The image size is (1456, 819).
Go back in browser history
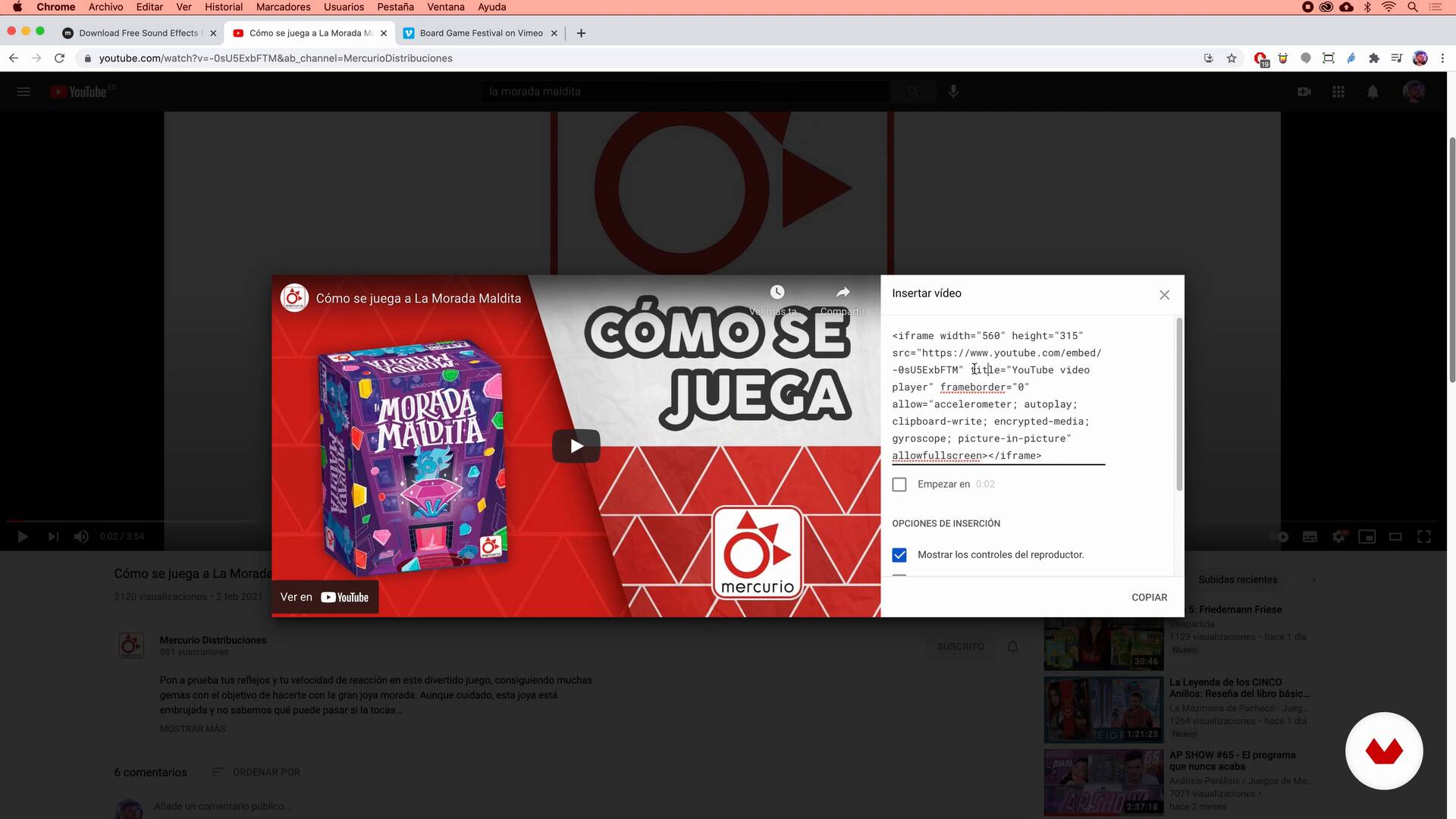point(14,58)
